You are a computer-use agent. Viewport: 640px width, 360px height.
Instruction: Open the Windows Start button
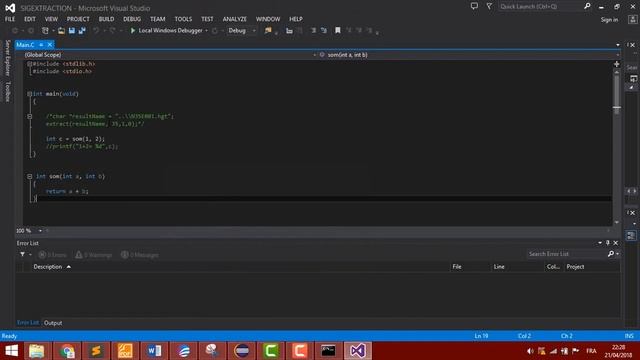[11, 351]
